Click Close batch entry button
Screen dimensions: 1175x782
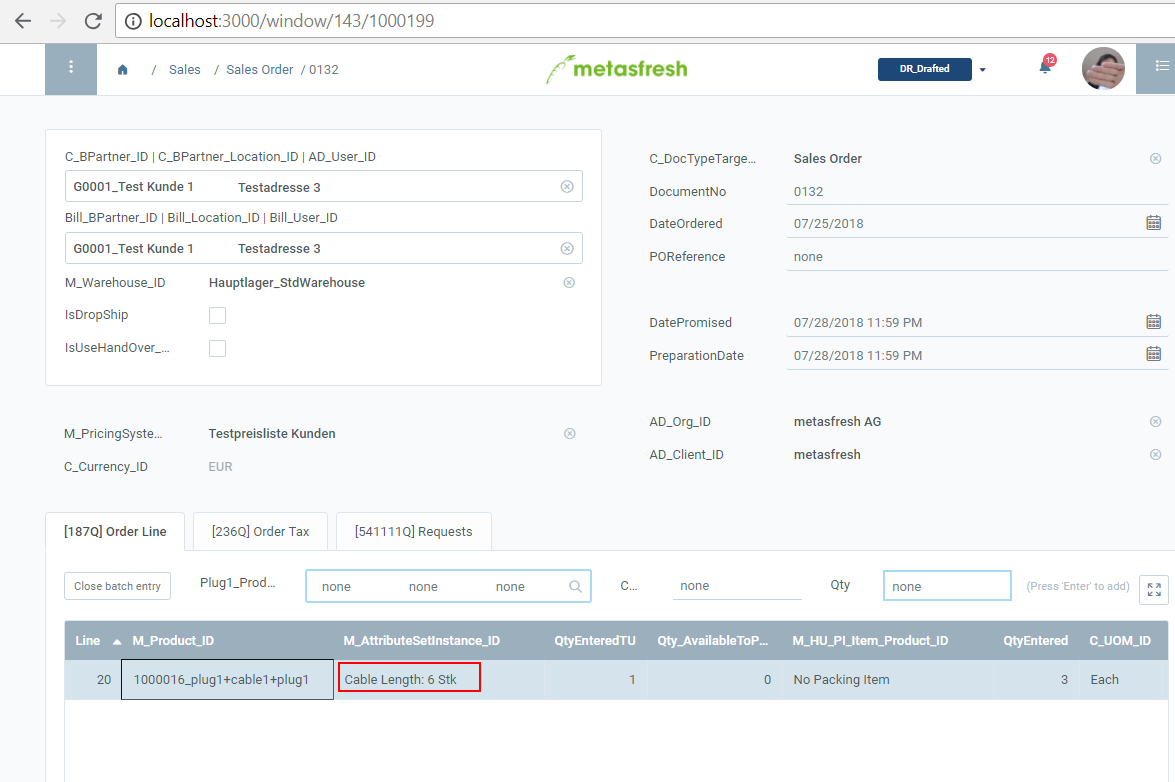(x=118, y=586)
